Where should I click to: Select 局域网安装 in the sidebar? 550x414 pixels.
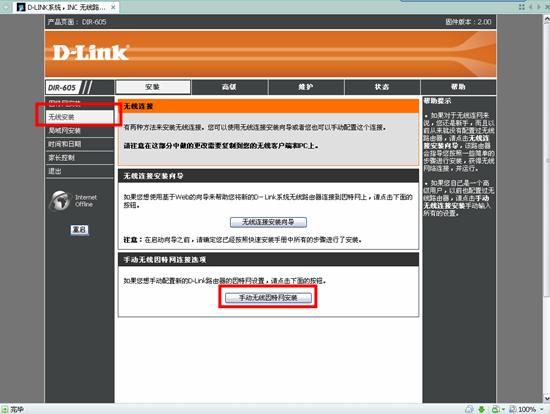80,131
